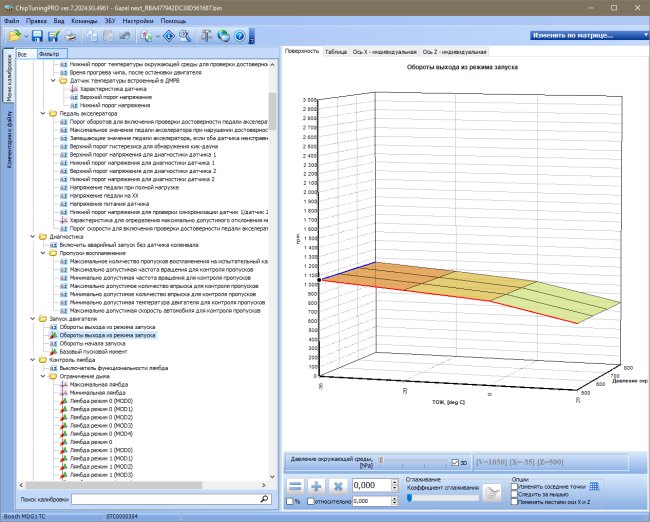
Task: Select 'Максимальная лямбда' calibration
Action: (x=98, y=384)
